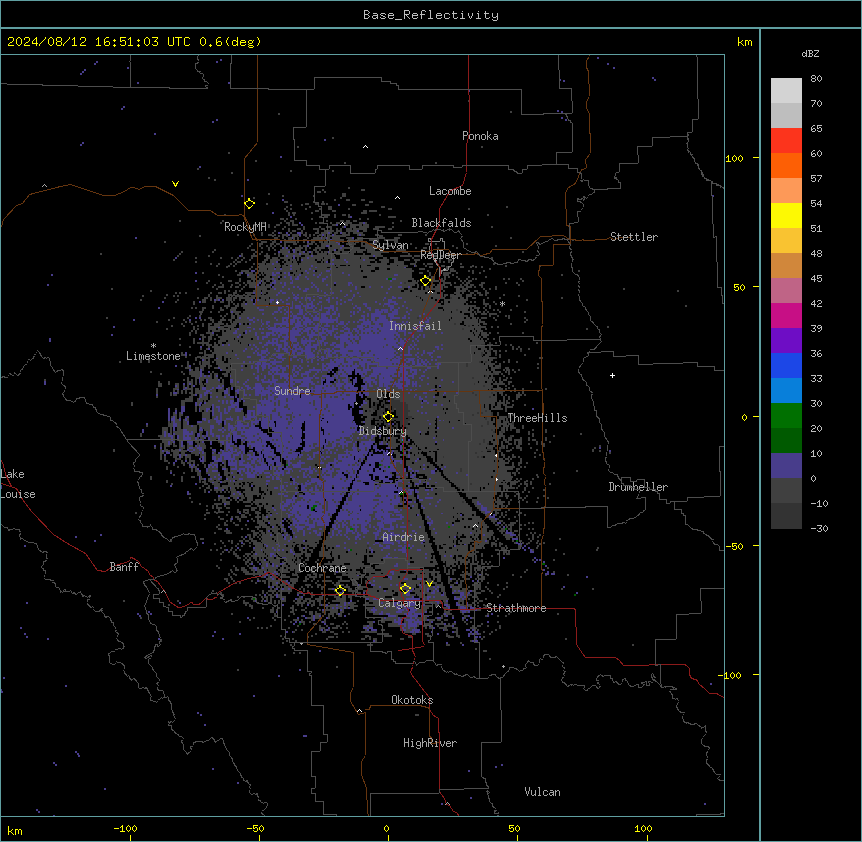The width and height of the screenshot is (862, 842).
Task: Select the orange 57–60 dBZ legend swatch
Action: click(x=786, y=166)
